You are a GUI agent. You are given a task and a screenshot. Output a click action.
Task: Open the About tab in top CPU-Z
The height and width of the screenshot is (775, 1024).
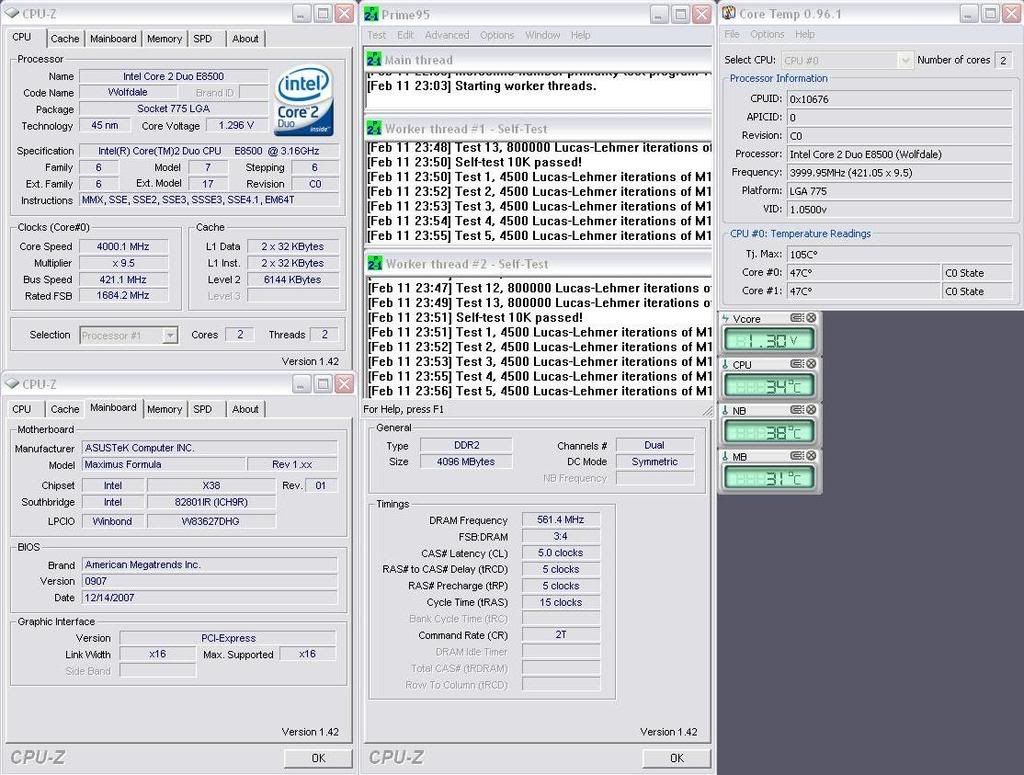click(245, 39)
